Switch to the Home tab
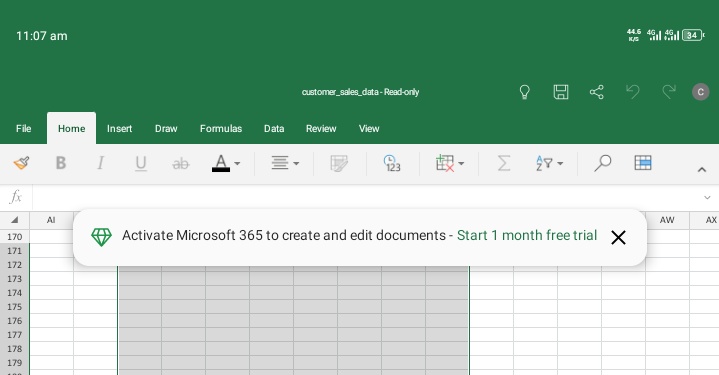This screenshot has height=375, width=719. coord(72,129)
